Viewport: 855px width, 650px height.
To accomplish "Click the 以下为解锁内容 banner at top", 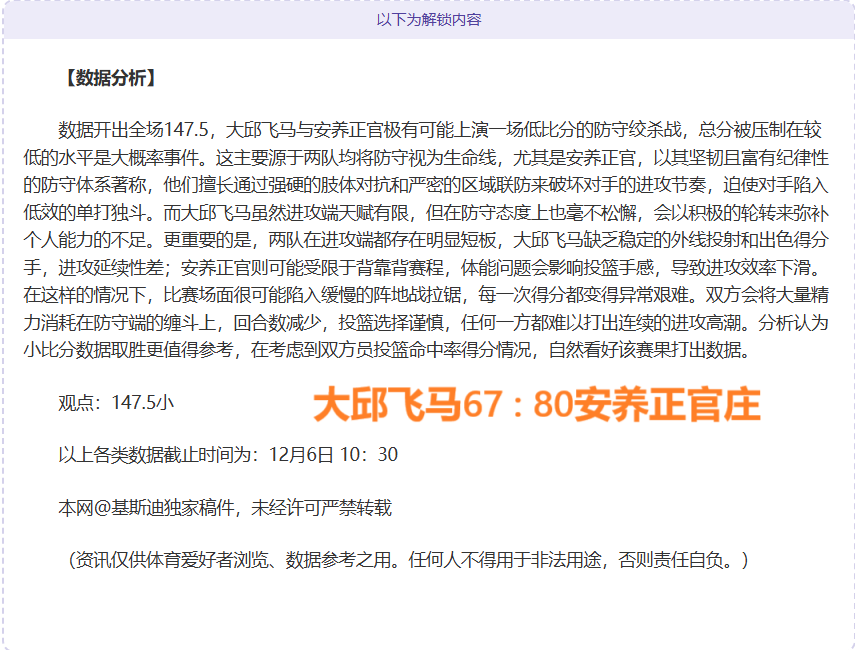I will 428,20.
